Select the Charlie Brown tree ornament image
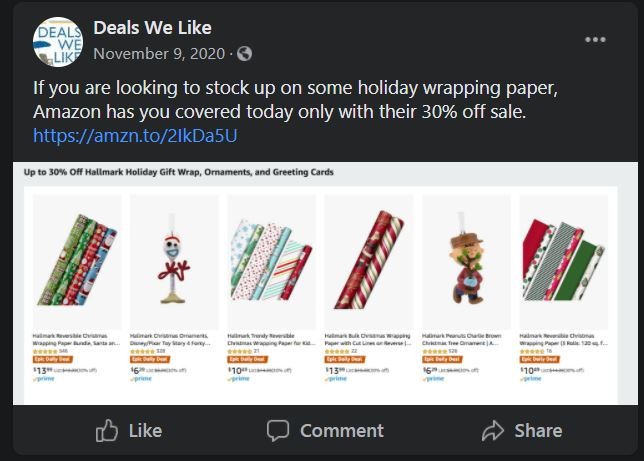The width and height of the screenshot is (644, 461). click(x=467, y=260)
